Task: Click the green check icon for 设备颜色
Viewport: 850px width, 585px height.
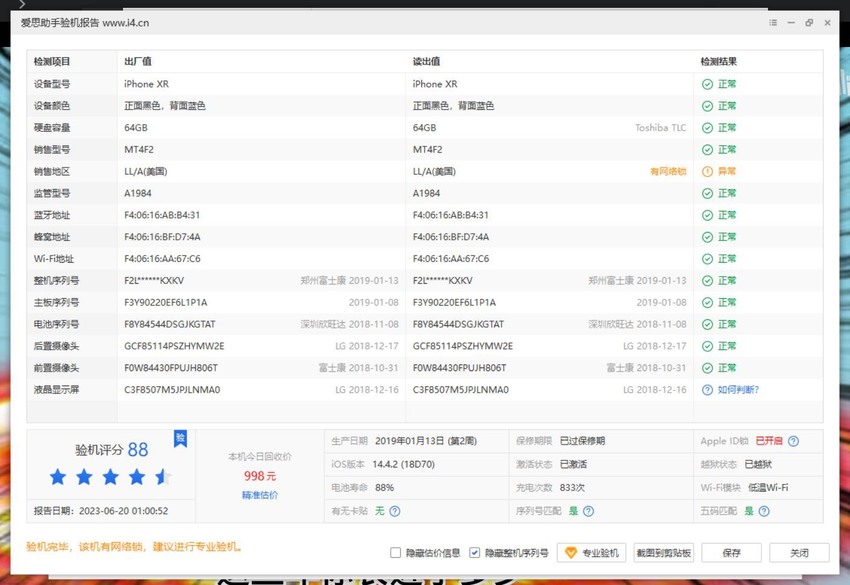Action: (x=707, y=106)
